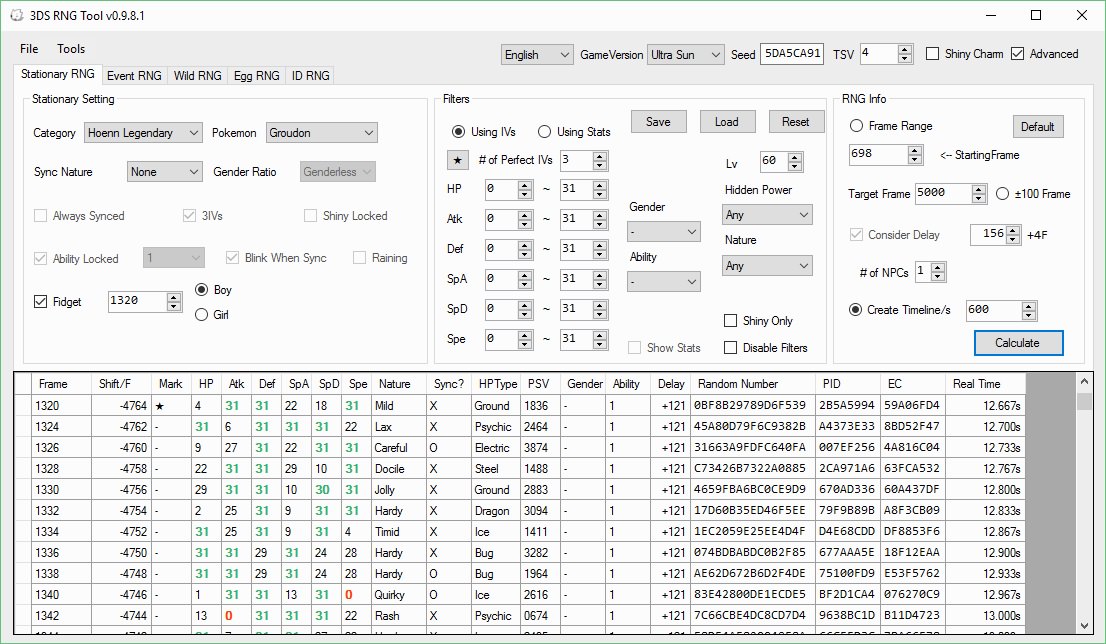Adjust Spe maximum IV stepper
Viewport: 1106px width, 644px height.
(600, 339)
